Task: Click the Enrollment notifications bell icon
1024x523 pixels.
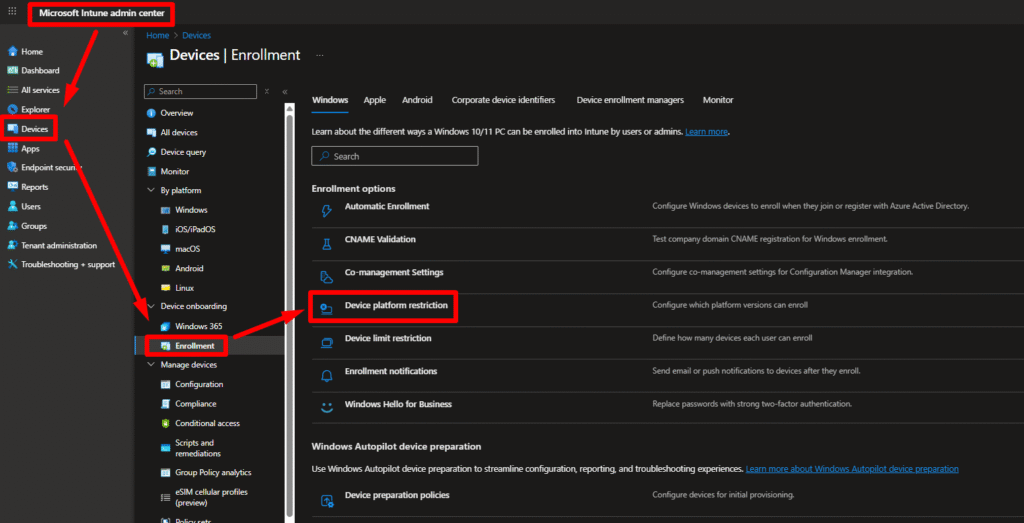Action: (327, 375)
